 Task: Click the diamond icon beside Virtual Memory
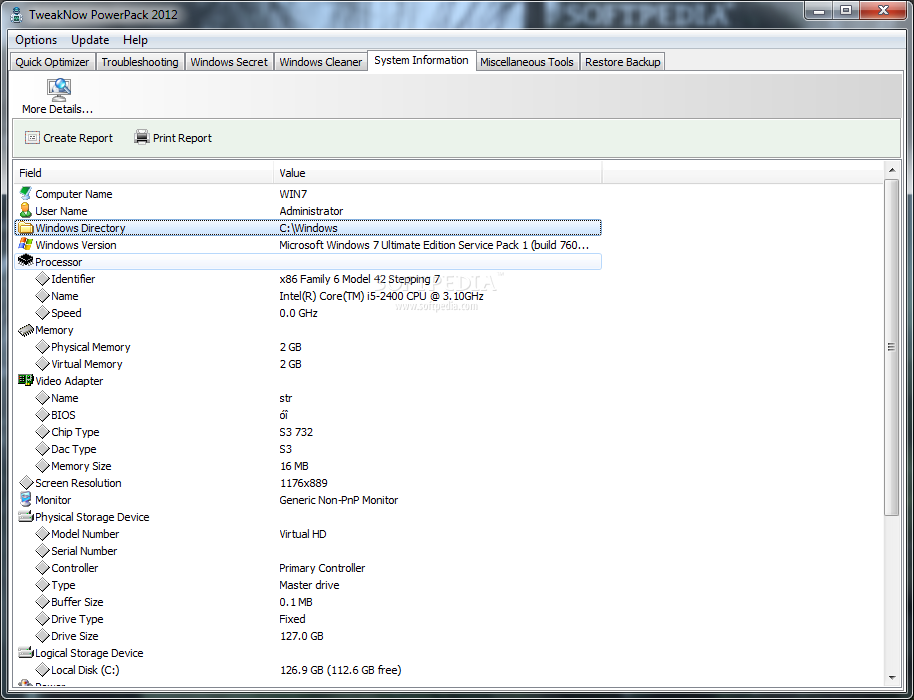tap(42, 364)
